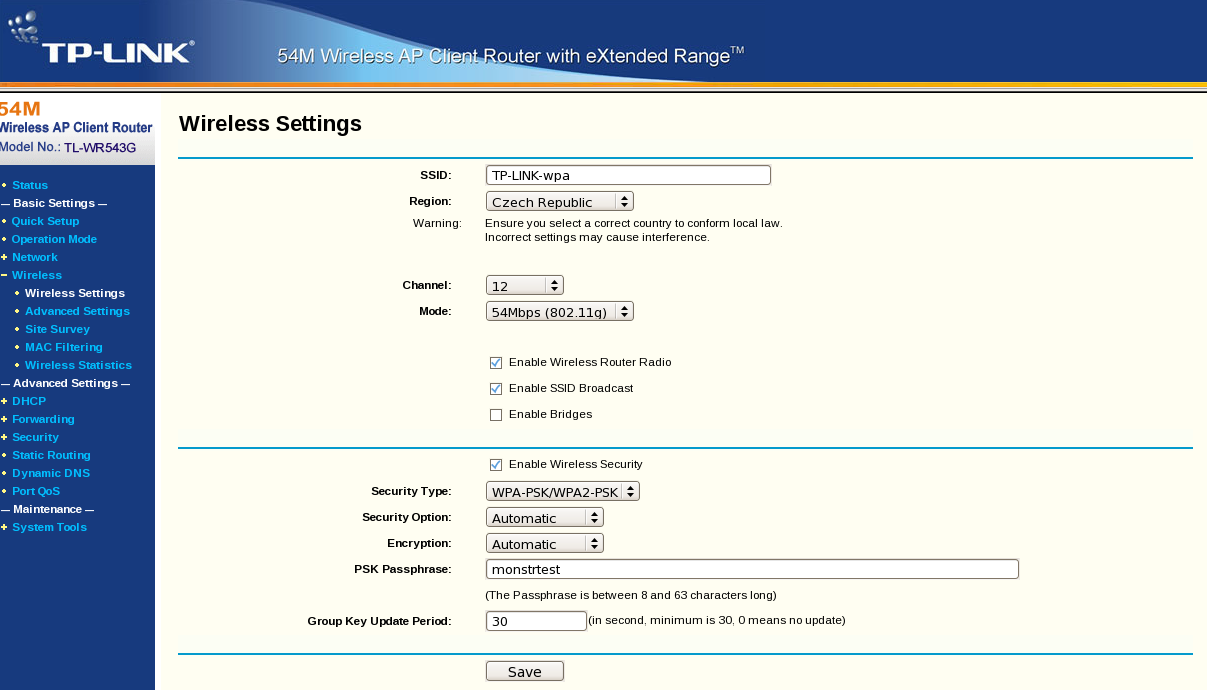Expand the Forwarding menu

[x=43, y=419]
